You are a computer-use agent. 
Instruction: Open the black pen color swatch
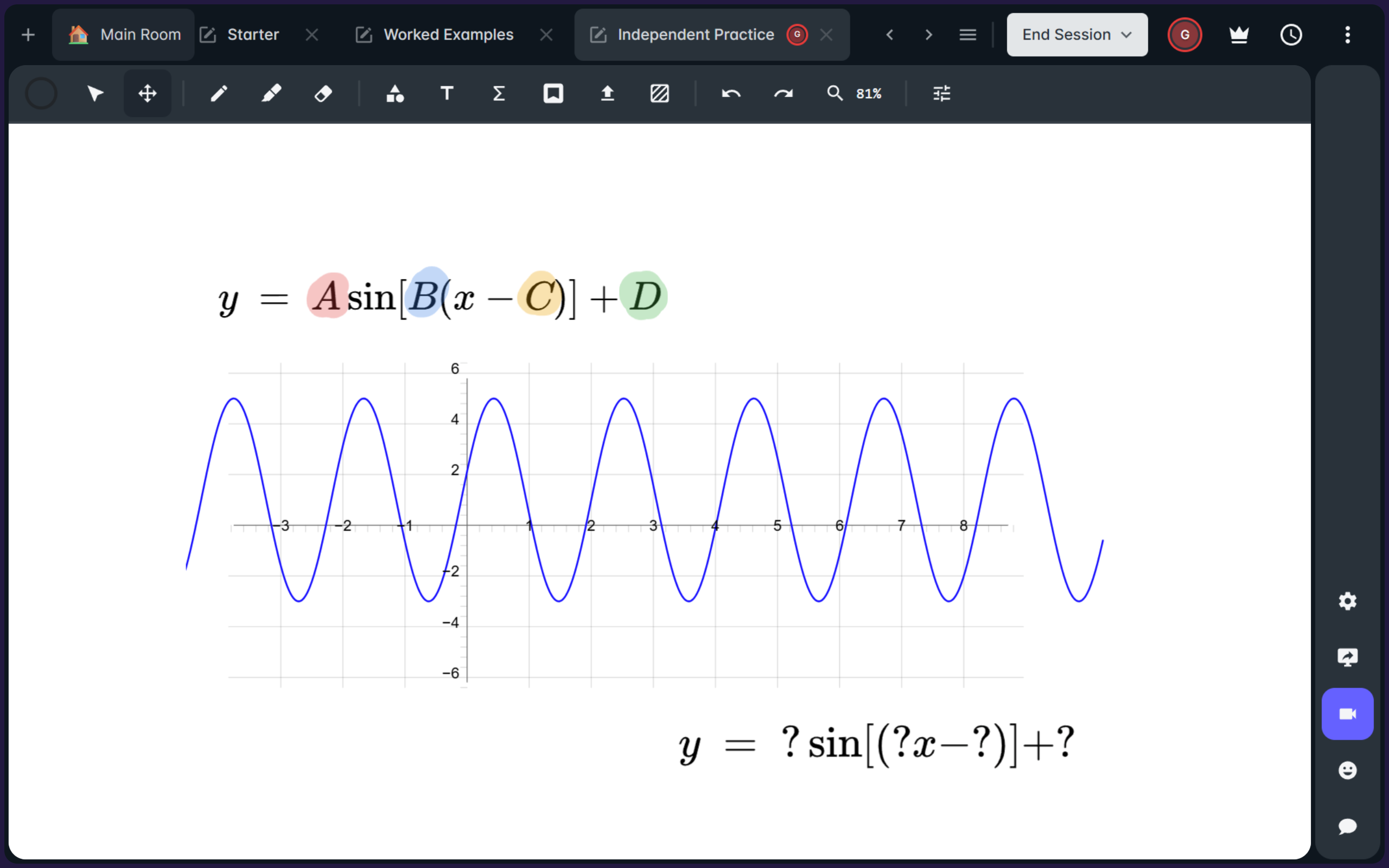click(x=41, y=93)
